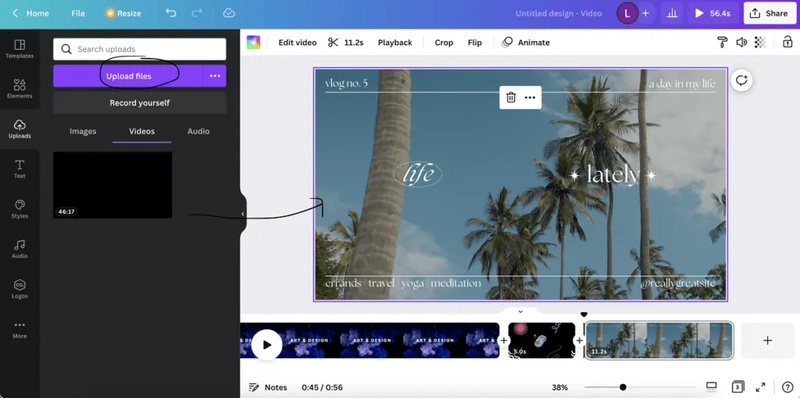The width and height of the screenshot is (800, 398).
Task: Trim video with scissors 11.2s
Action: pyautogui.click(x=345, y=42)
